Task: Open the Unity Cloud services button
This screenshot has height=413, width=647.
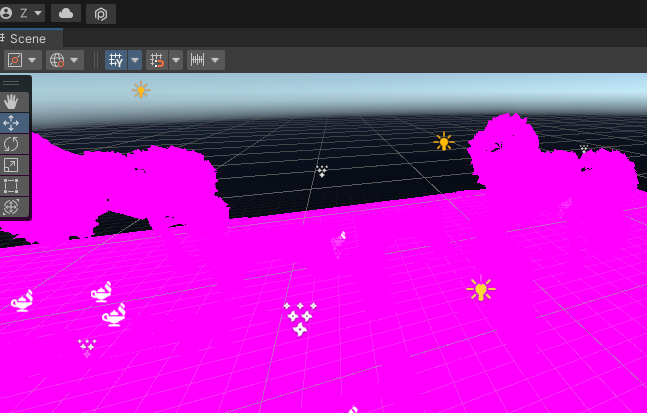Action: tap(66, 13)
